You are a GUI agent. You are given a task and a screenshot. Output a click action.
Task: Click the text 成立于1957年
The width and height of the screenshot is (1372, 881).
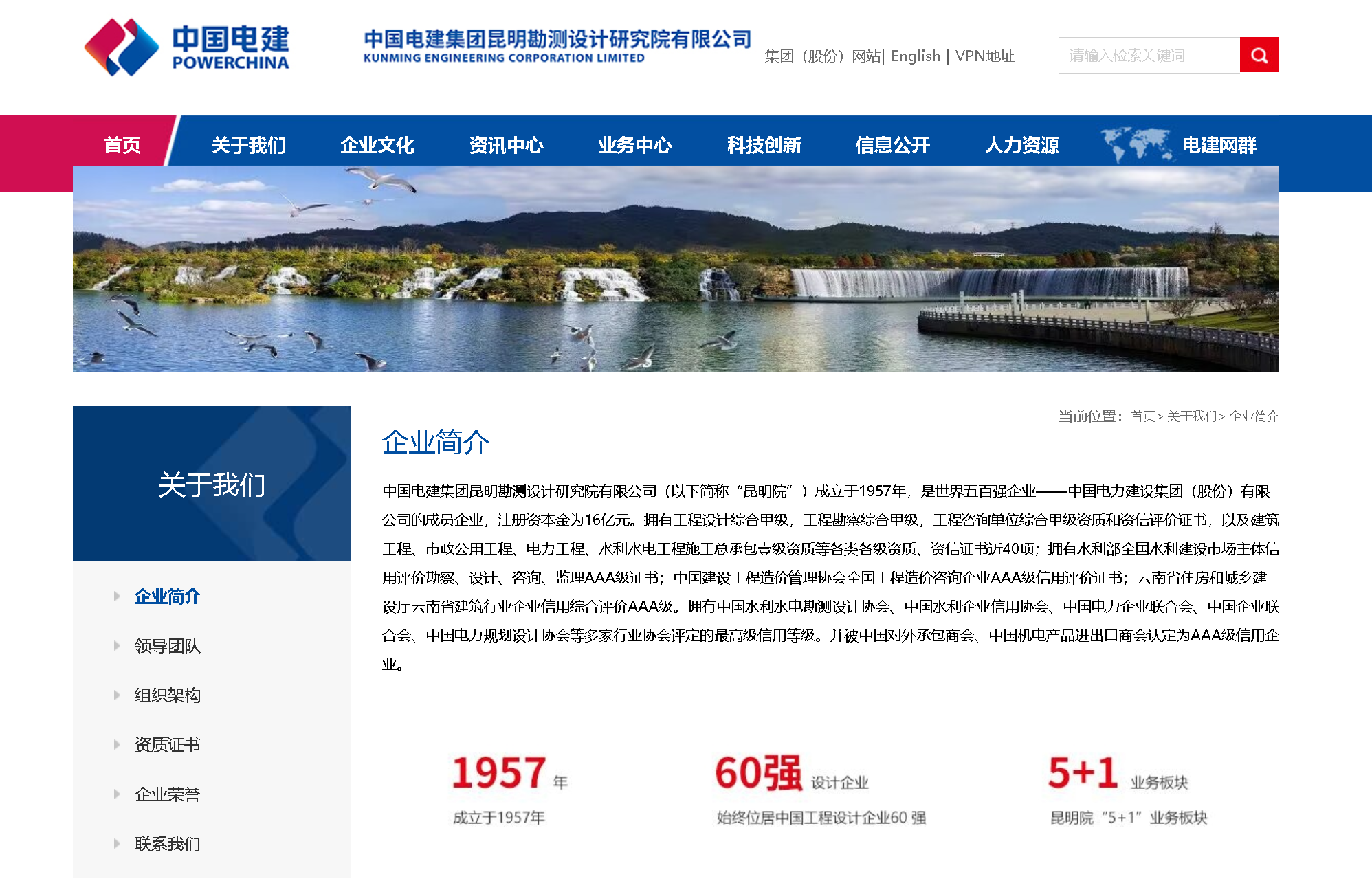click(x=499, y=817)
